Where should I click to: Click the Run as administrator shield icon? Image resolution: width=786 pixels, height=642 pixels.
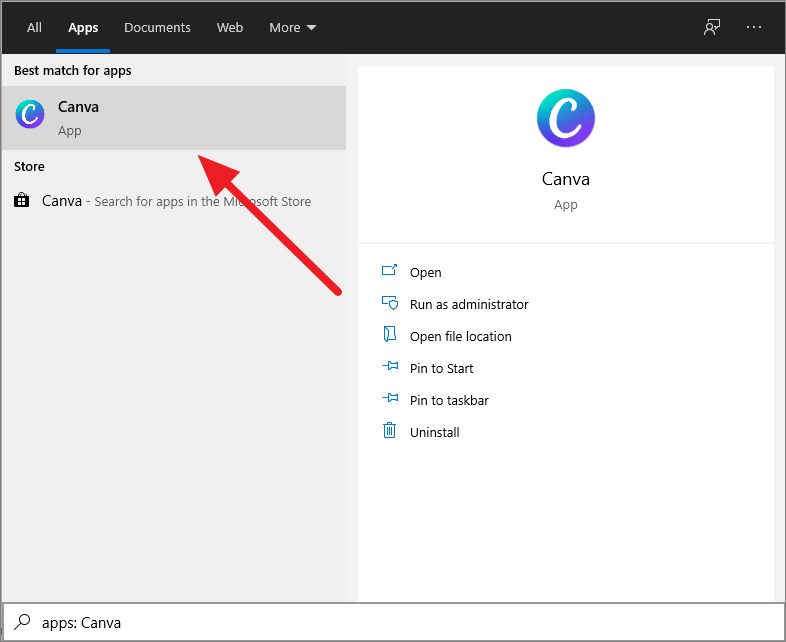(389, 304)
